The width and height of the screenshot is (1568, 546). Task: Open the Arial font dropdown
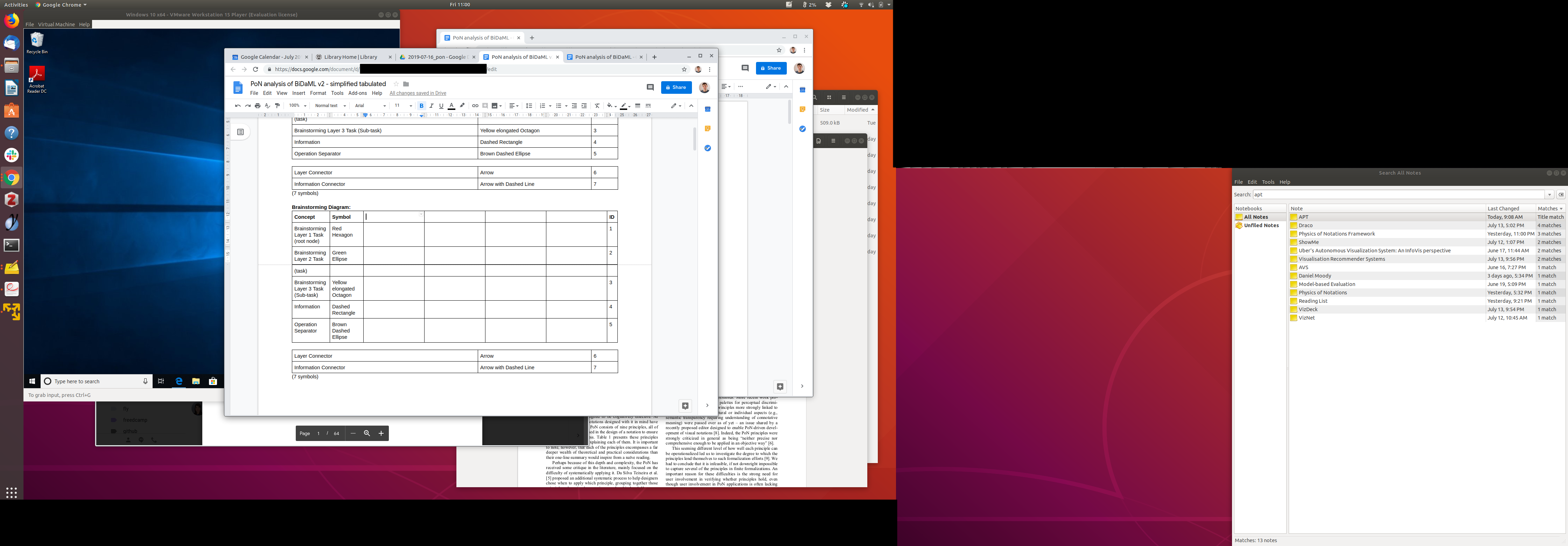tap(370, 106)
